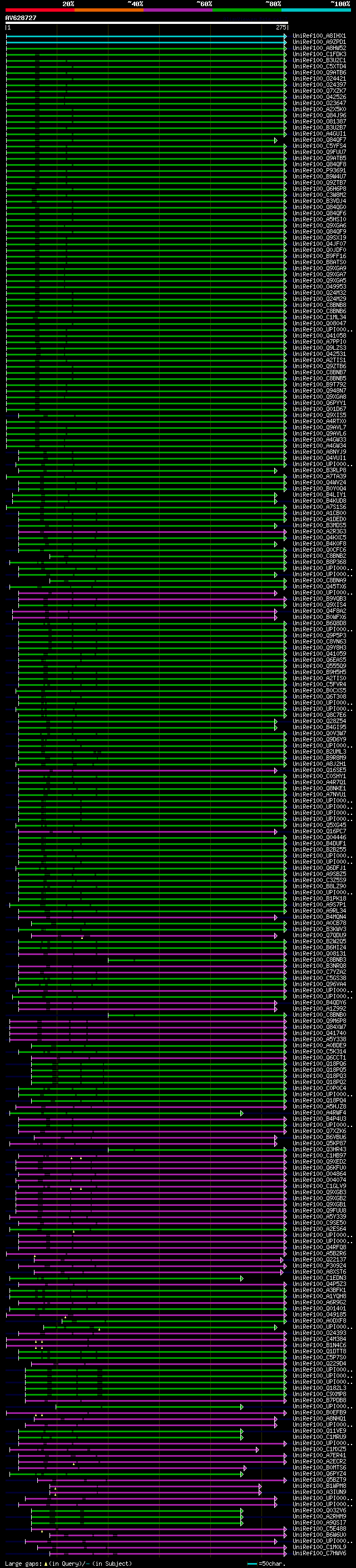Select hit label UniRef100_C7YZA2

pos(319,972)
